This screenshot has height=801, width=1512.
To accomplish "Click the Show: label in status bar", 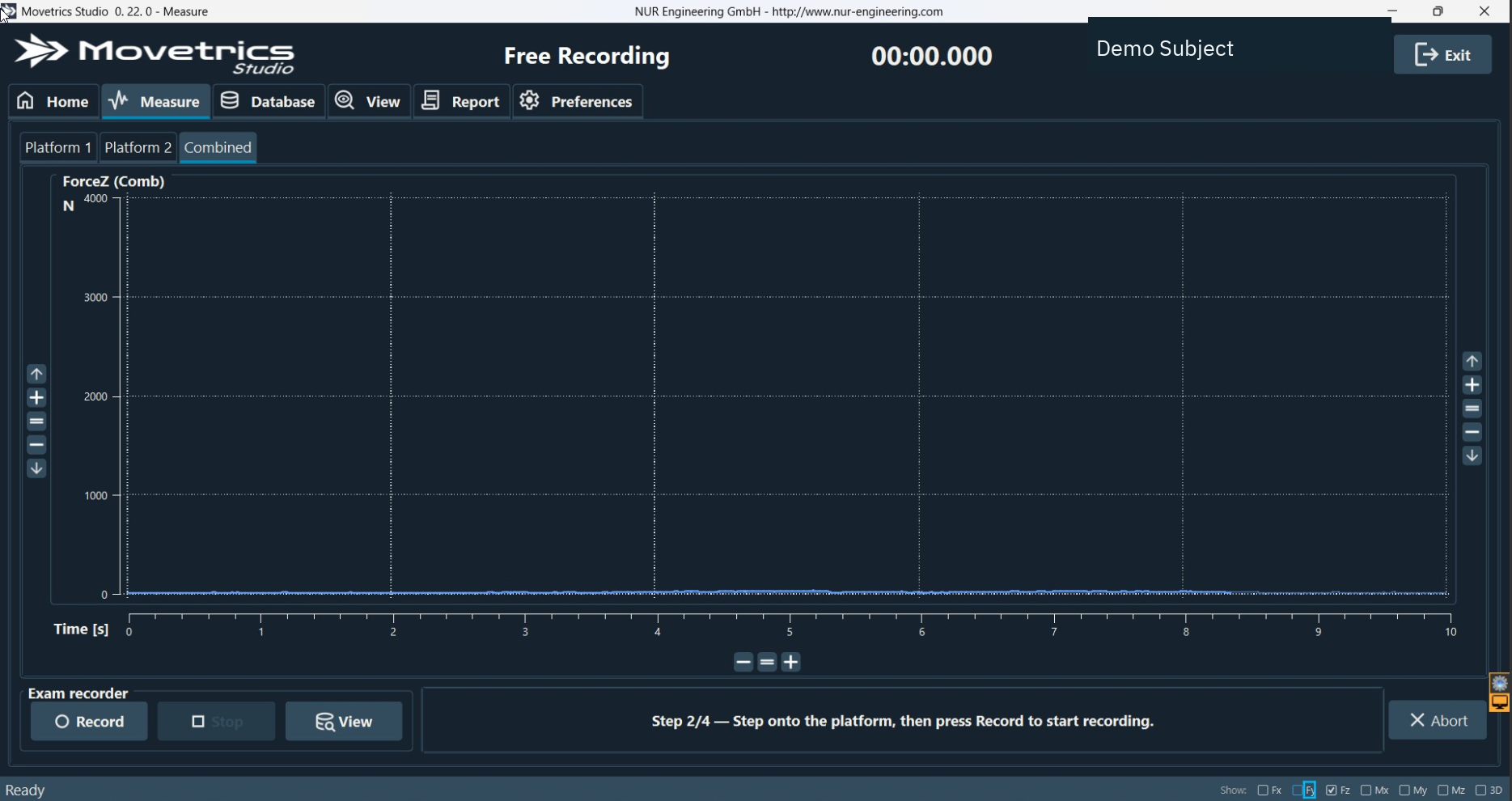I will (1234, 790).
